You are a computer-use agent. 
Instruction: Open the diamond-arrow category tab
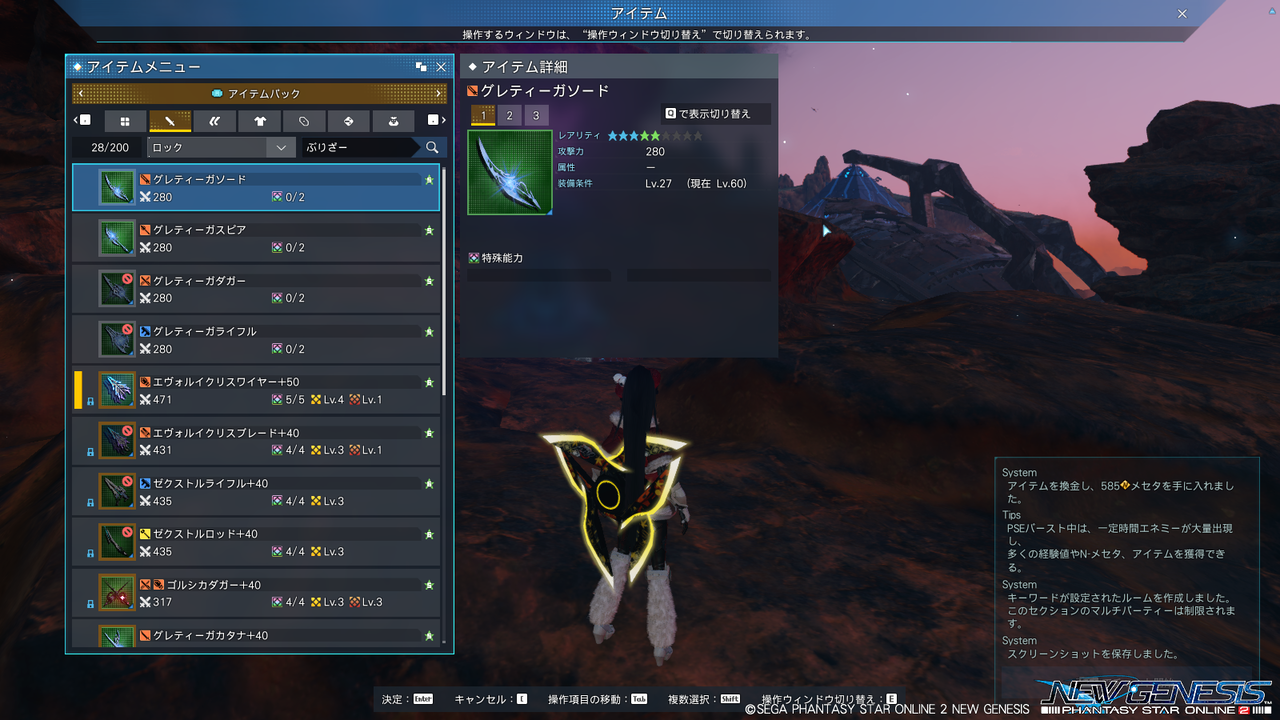(349, 121)
